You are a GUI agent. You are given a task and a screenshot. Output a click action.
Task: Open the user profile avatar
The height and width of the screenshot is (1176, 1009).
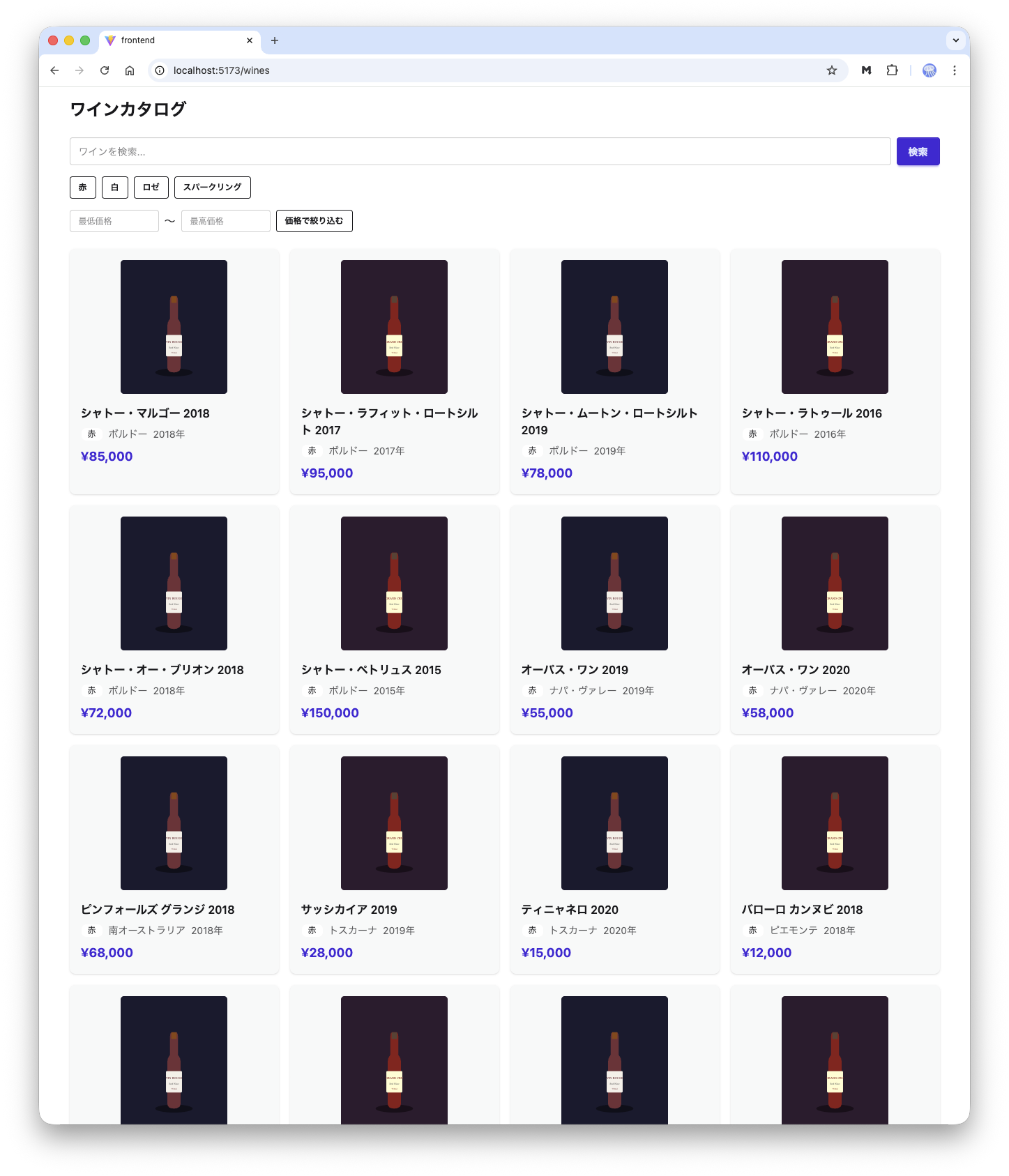[929, 70]
